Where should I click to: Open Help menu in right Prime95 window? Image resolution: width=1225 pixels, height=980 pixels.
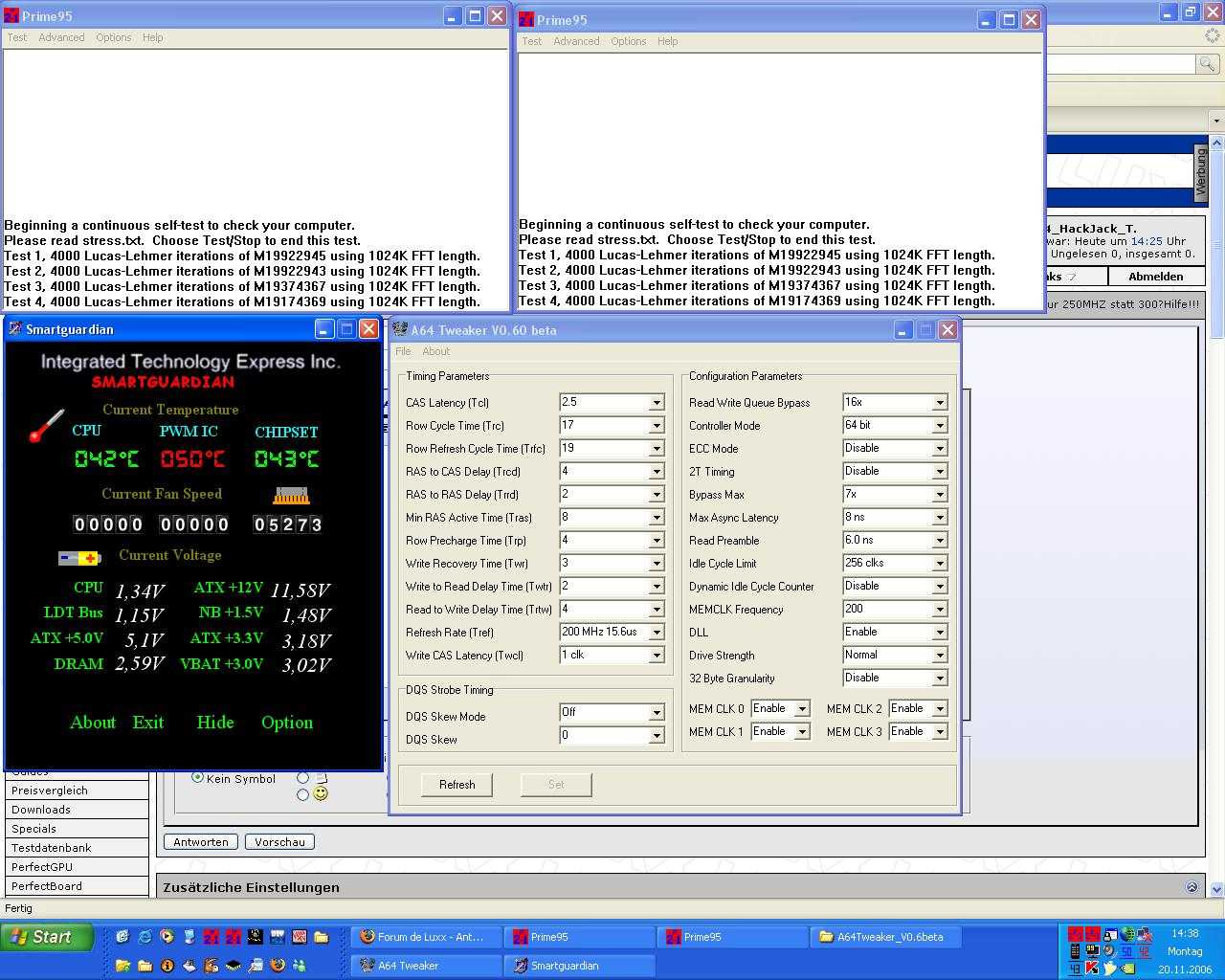click(667, 41)
